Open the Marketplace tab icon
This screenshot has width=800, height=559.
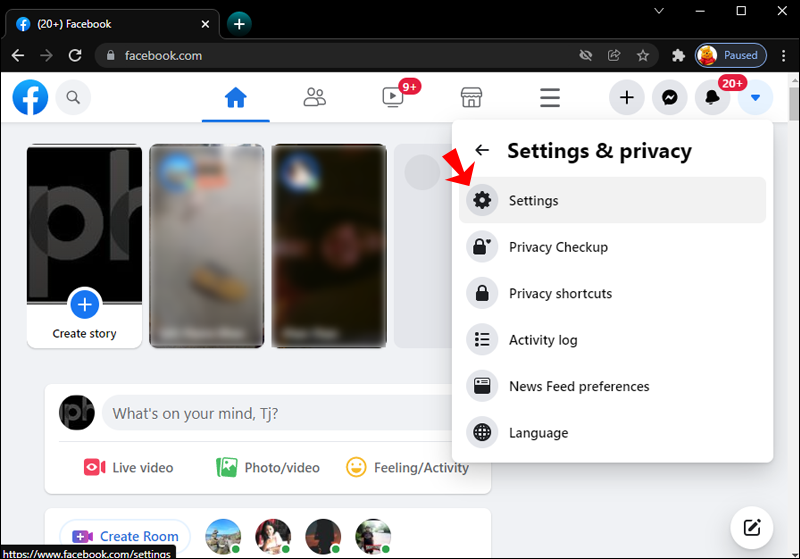pyautogui.click(x=471, y=97)
